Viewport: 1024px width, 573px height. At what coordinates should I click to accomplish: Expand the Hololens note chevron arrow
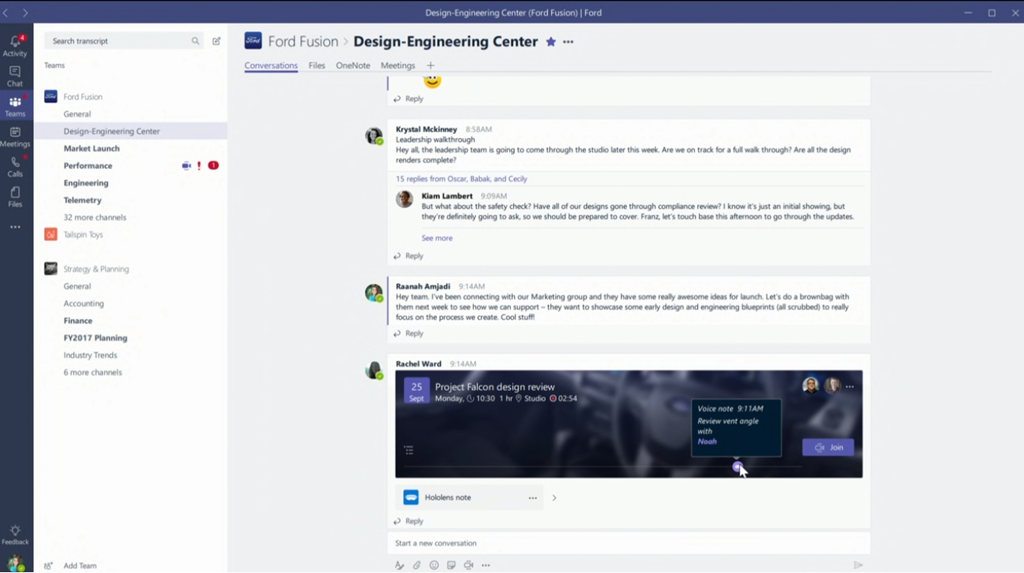[x=554, y=497]
